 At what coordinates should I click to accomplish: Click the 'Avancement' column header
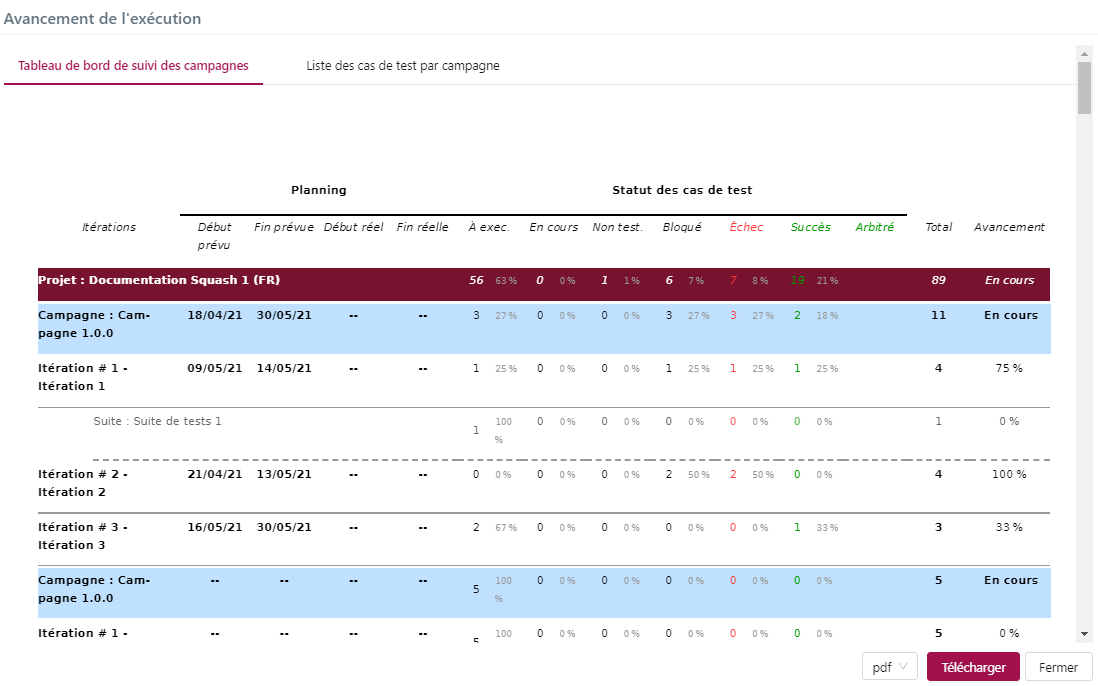click(1009, 227)
